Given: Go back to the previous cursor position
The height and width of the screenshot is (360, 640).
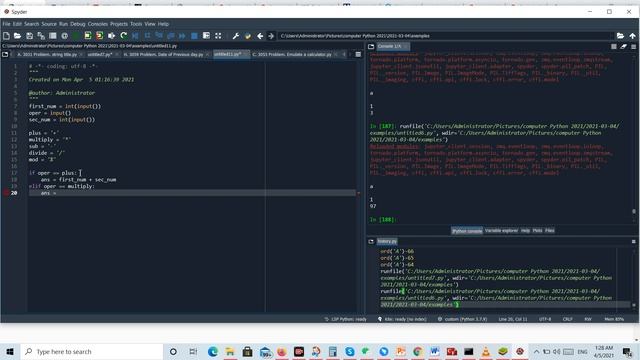Looking at the screenshot, I should coord(260,36).
